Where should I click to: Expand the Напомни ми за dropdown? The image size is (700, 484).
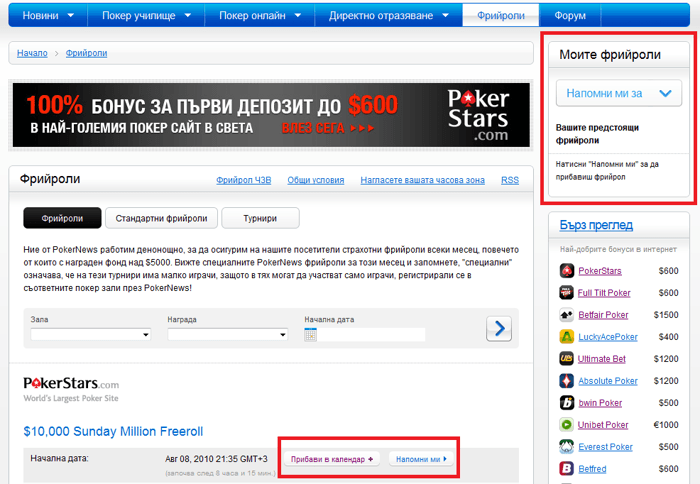click(619, 93)
